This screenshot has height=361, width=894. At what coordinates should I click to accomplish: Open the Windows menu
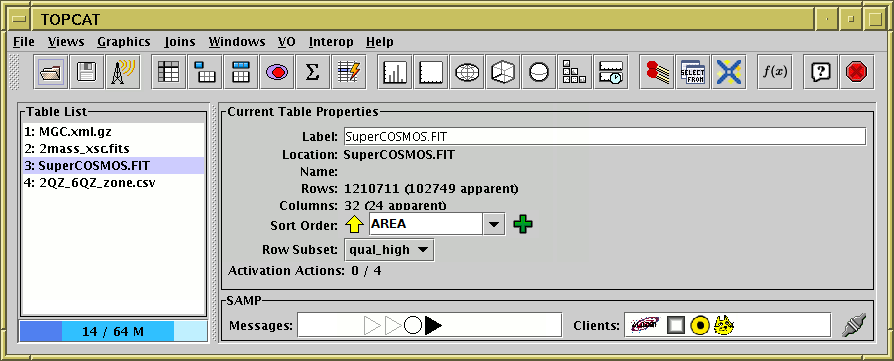[237, 42]
